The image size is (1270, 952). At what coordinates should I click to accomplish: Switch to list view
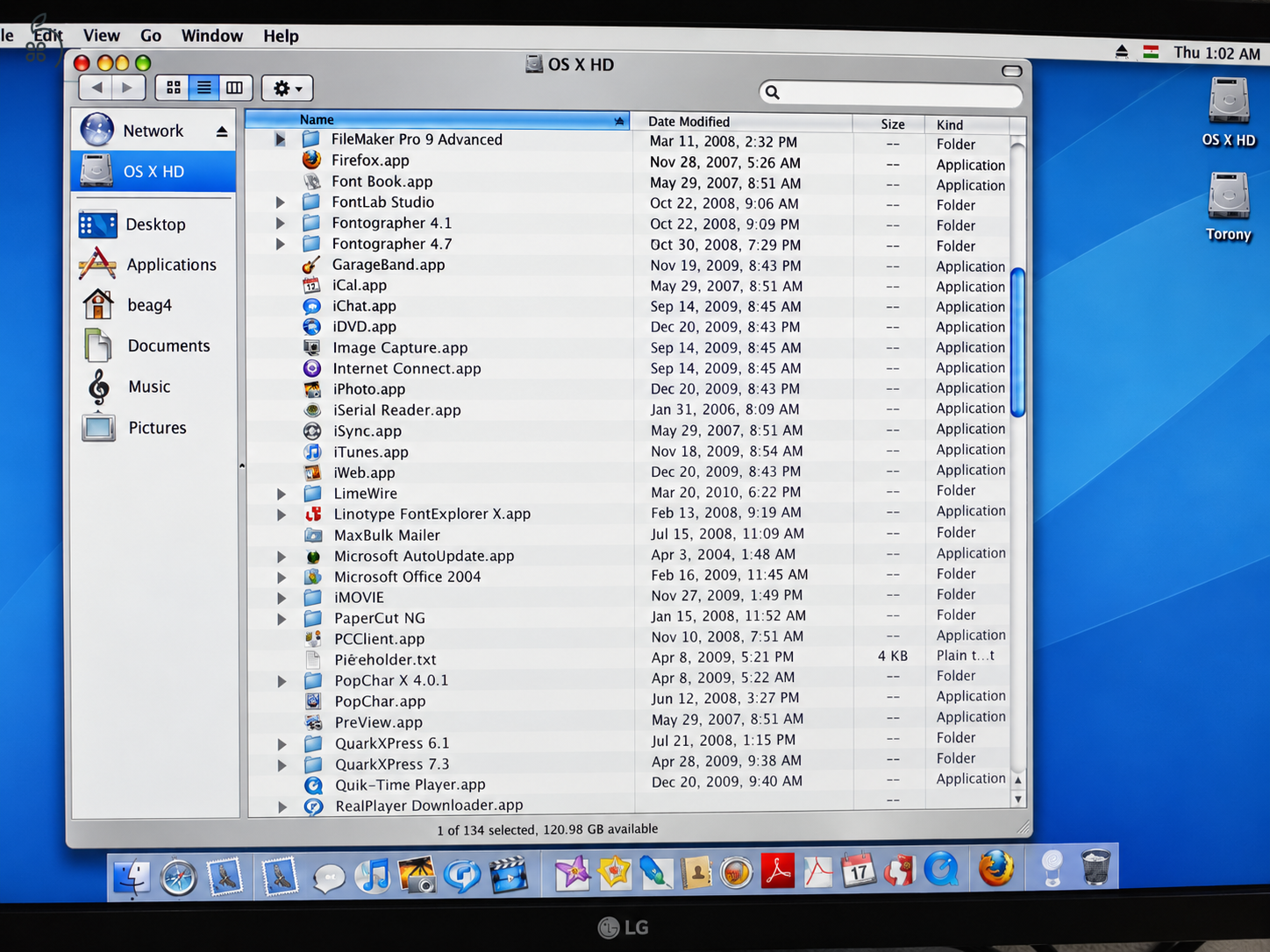[x=203, y=88]
